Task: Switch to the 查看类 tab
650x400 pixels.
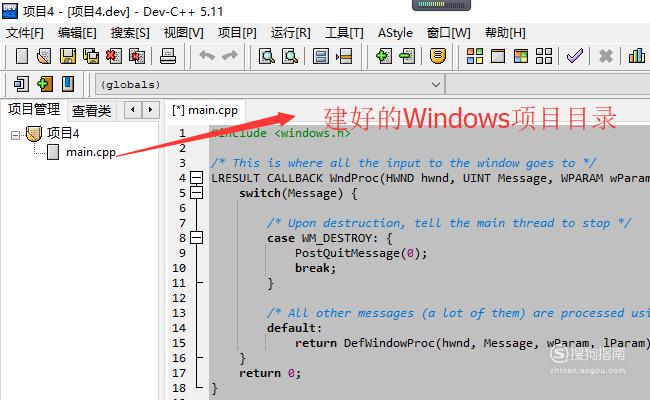Action: coord(92,111)
